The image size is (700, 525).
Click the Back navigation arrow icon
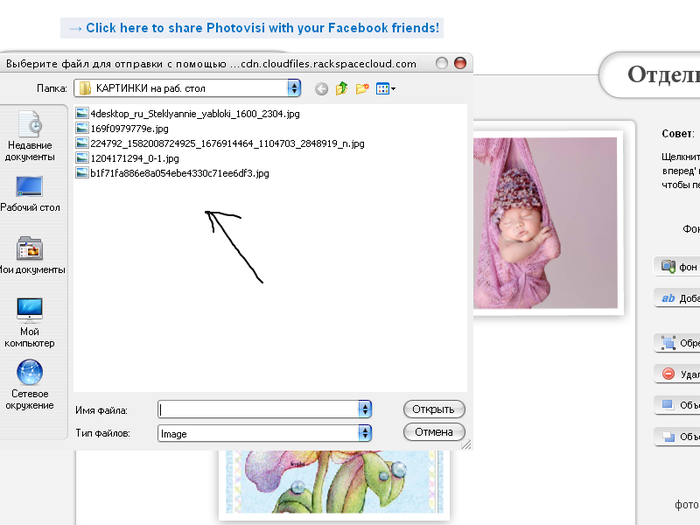pyautogui.click(x=321, y=89)
